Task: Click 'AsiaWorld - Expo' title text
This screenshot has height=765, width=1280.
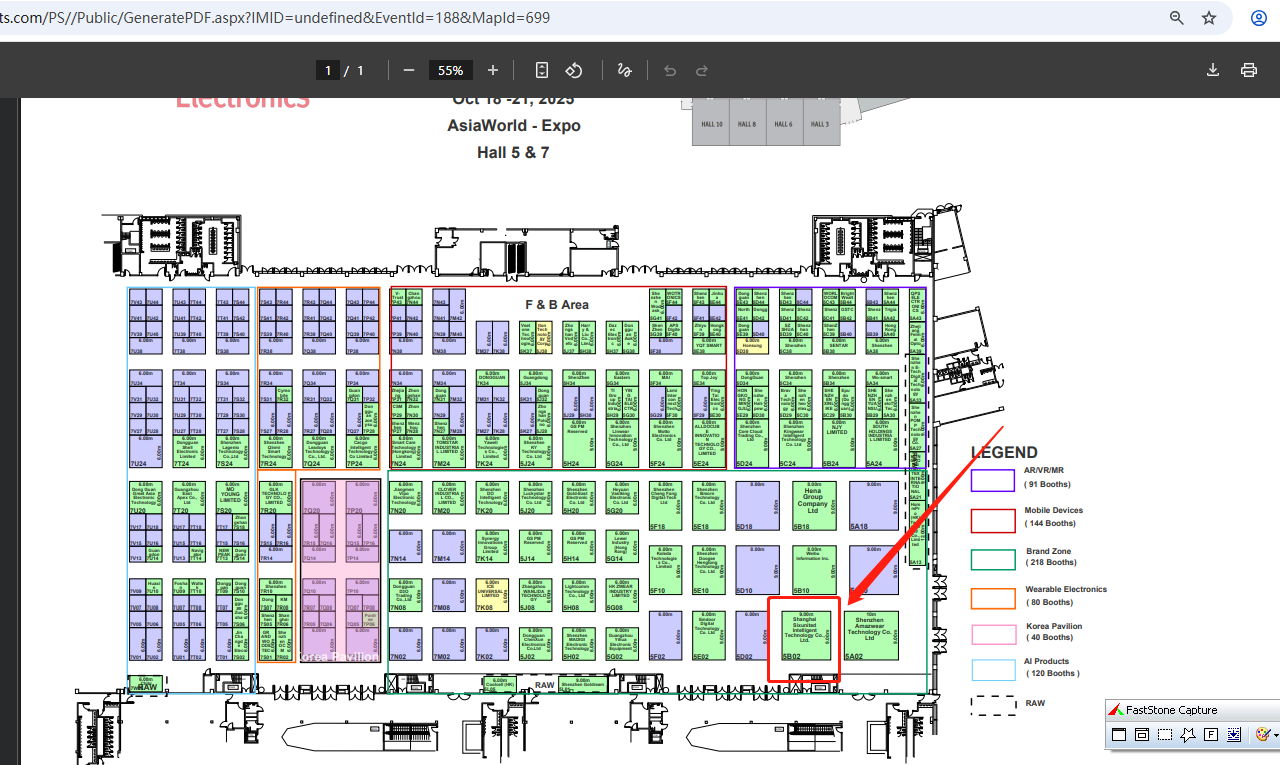Action: [514, 126]
